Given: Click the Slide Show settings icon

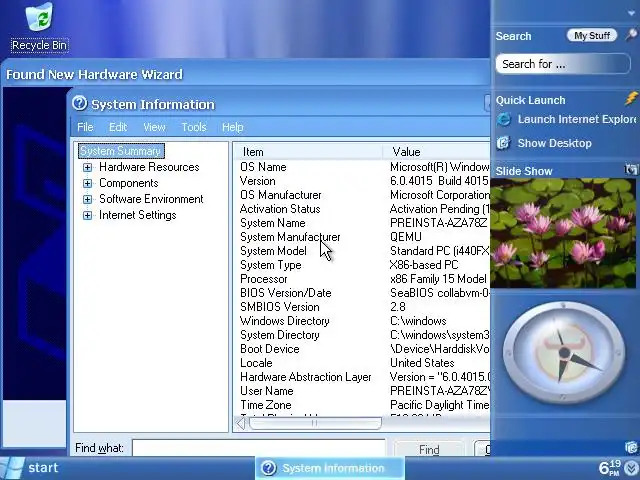Looking at the screenshot, I should pyautogui.click(x=631, y=169).
